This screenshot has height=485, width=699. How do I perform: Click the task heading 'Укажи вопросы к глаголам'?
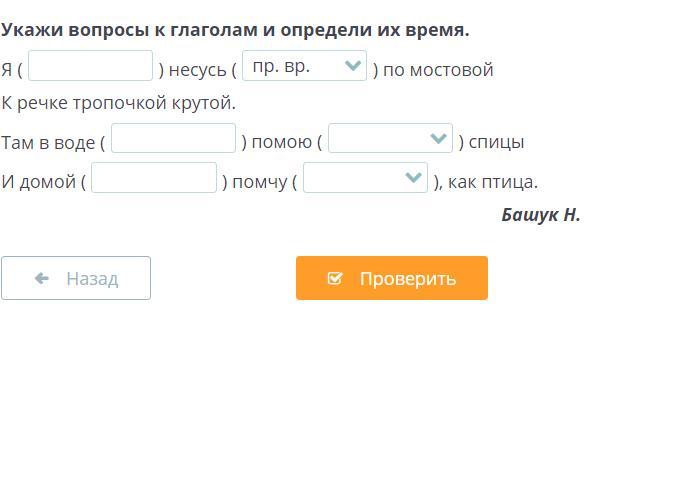pos(235,30)
